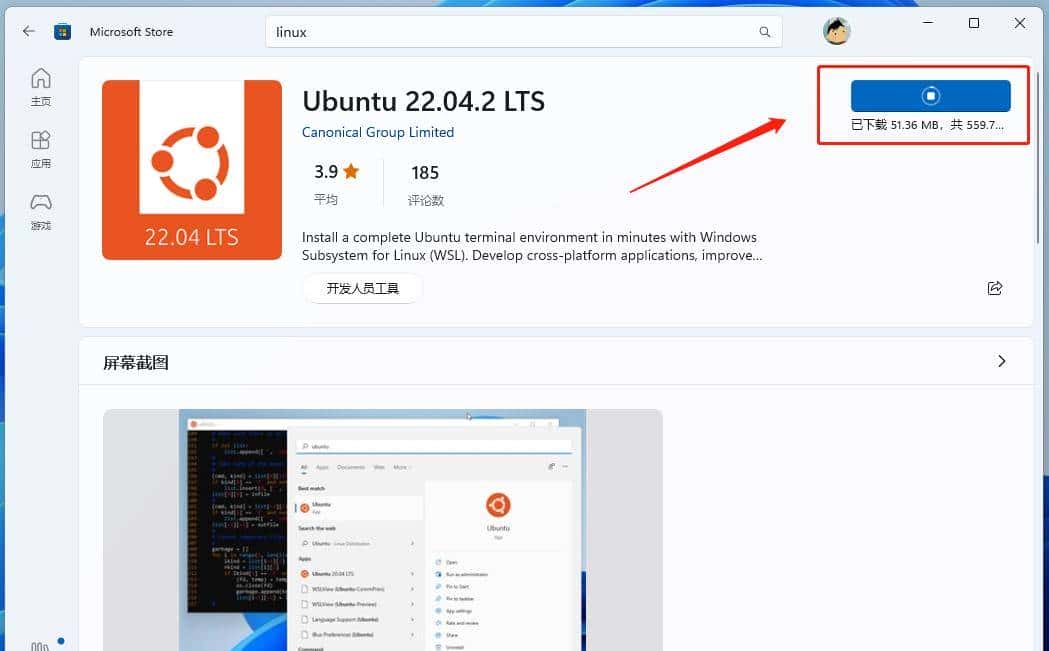Open the 主页 (Home) sidebar icon
This screenshot has width=1049, height=651.
(40, 85)
